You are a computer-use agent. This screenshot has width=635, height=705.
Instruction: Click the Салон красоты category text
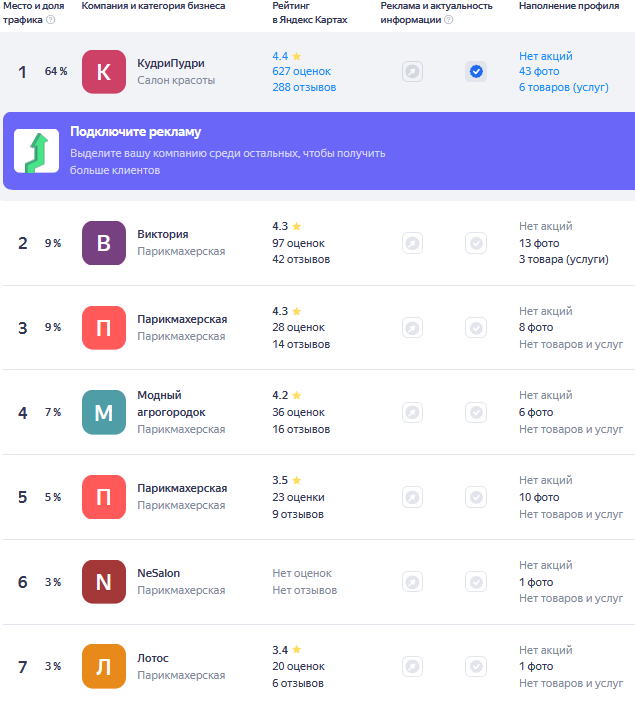click(x=176, y=80)
